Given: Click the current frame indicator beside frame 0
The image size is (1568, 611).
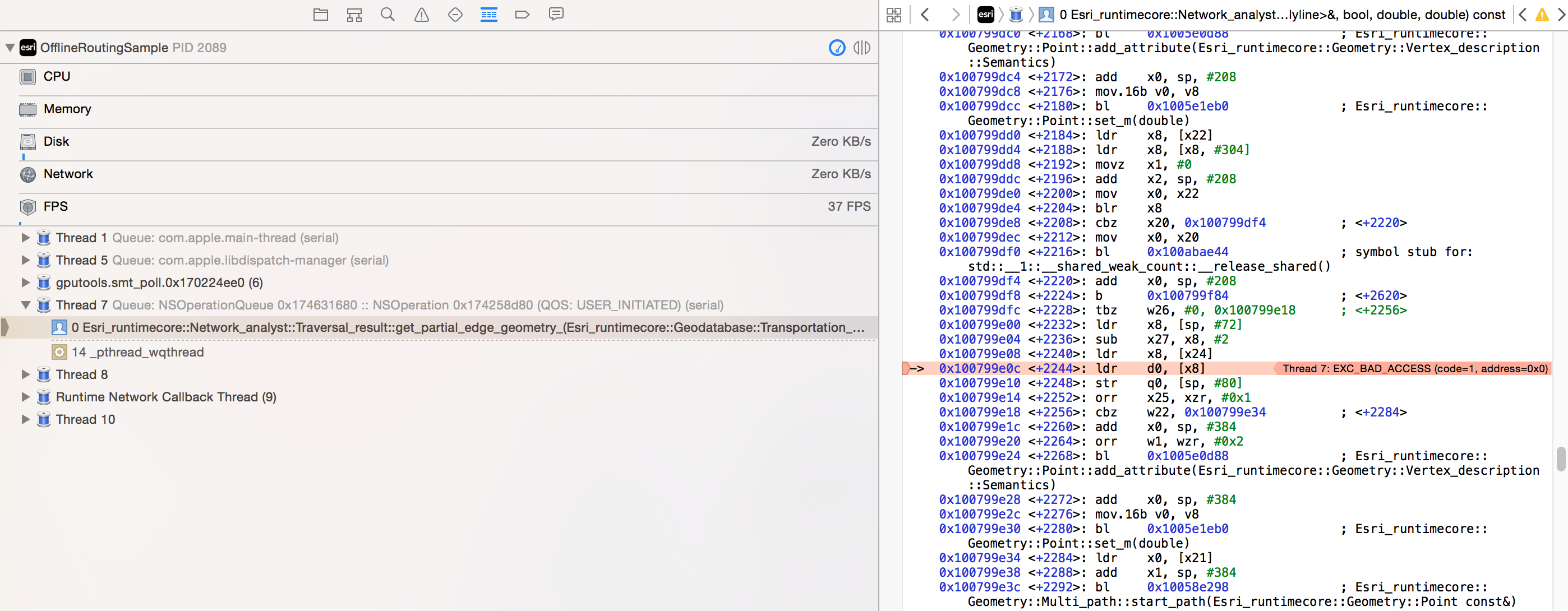Looking at the screenshot, I should coord(5,327).
